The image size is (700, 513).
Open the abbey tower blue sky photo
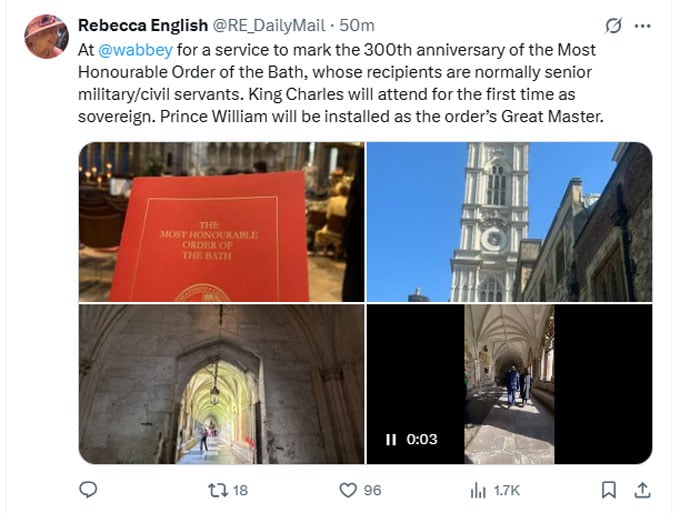point(509,222)
